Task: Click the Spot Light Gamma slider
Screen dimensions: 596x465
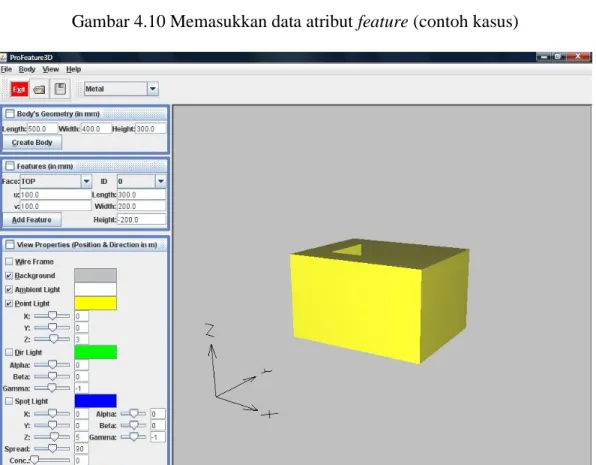Action: coord(133,437)
